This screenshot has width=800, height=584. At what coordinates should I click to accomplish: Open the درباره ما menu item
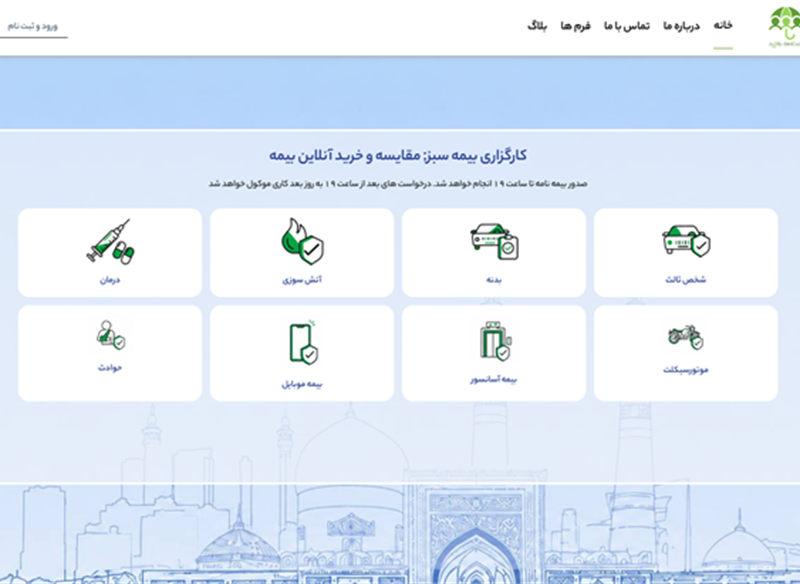(682, 26)
